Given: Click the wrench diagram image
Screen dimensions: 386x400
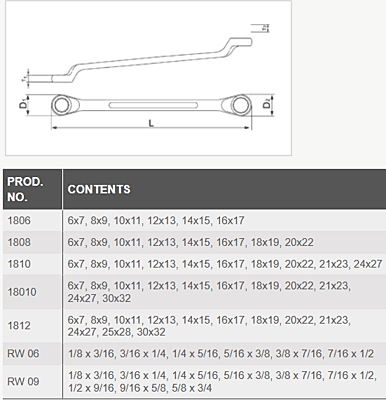Looking at the screenshot, I should [x=149, y=78].
